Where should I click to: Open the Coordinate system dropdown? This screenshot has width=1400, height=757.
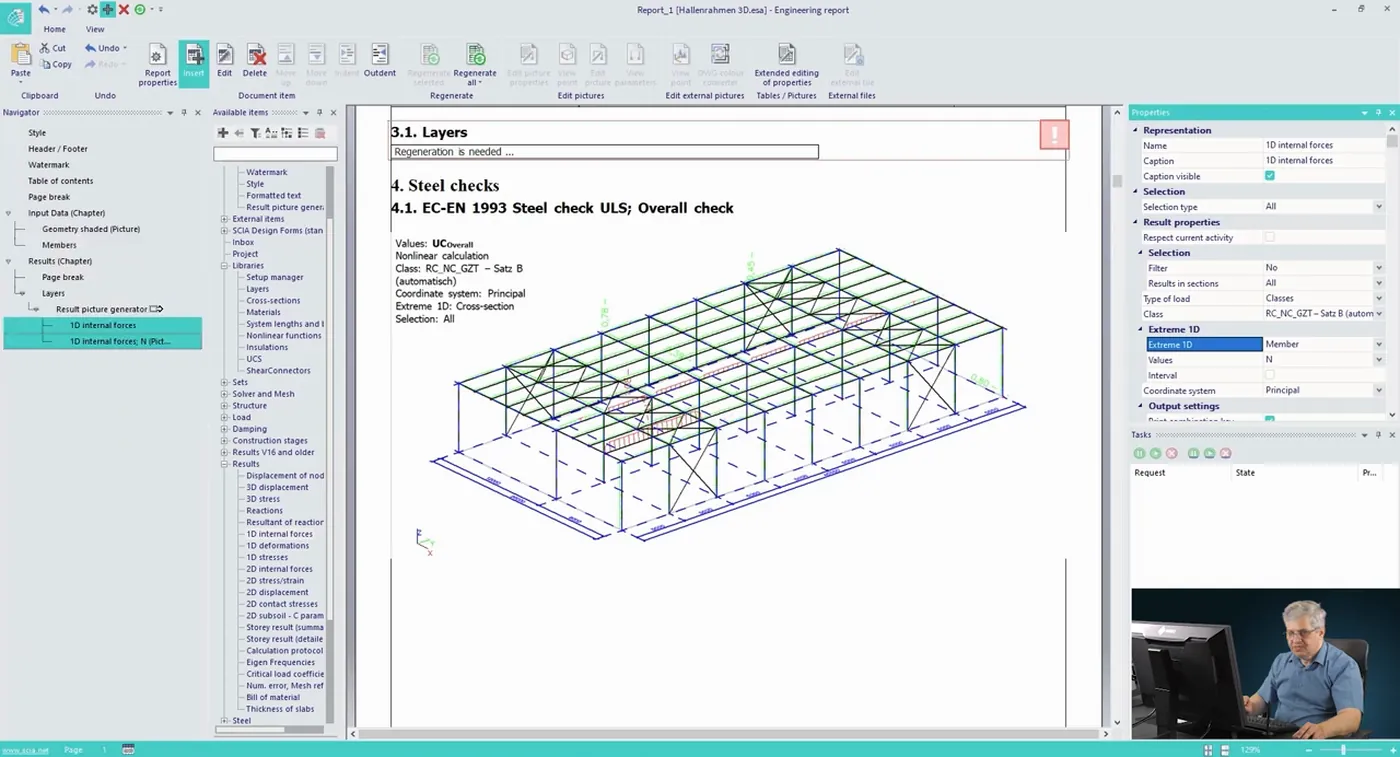pos(1379,391)
